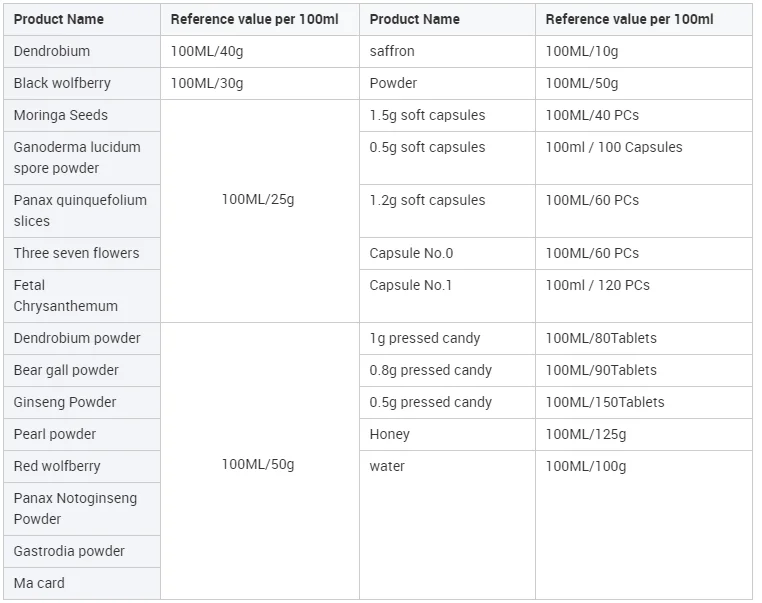Viewport: 762px width, 603px height.
Task: Select the Bear gall powder cell
Action: [x=66, y=370]
